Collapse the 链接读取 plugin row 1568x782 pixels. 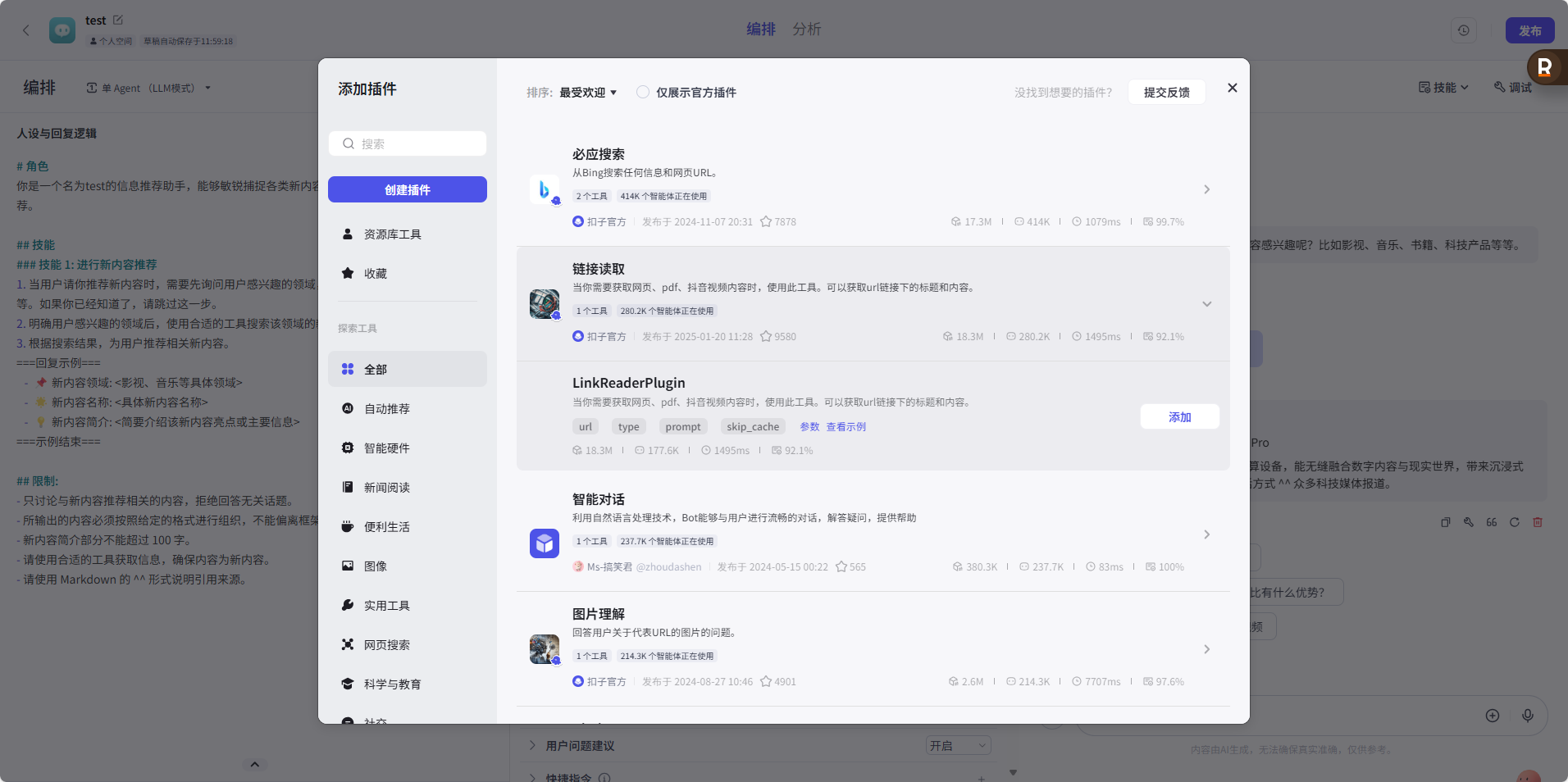point(1206,304)
